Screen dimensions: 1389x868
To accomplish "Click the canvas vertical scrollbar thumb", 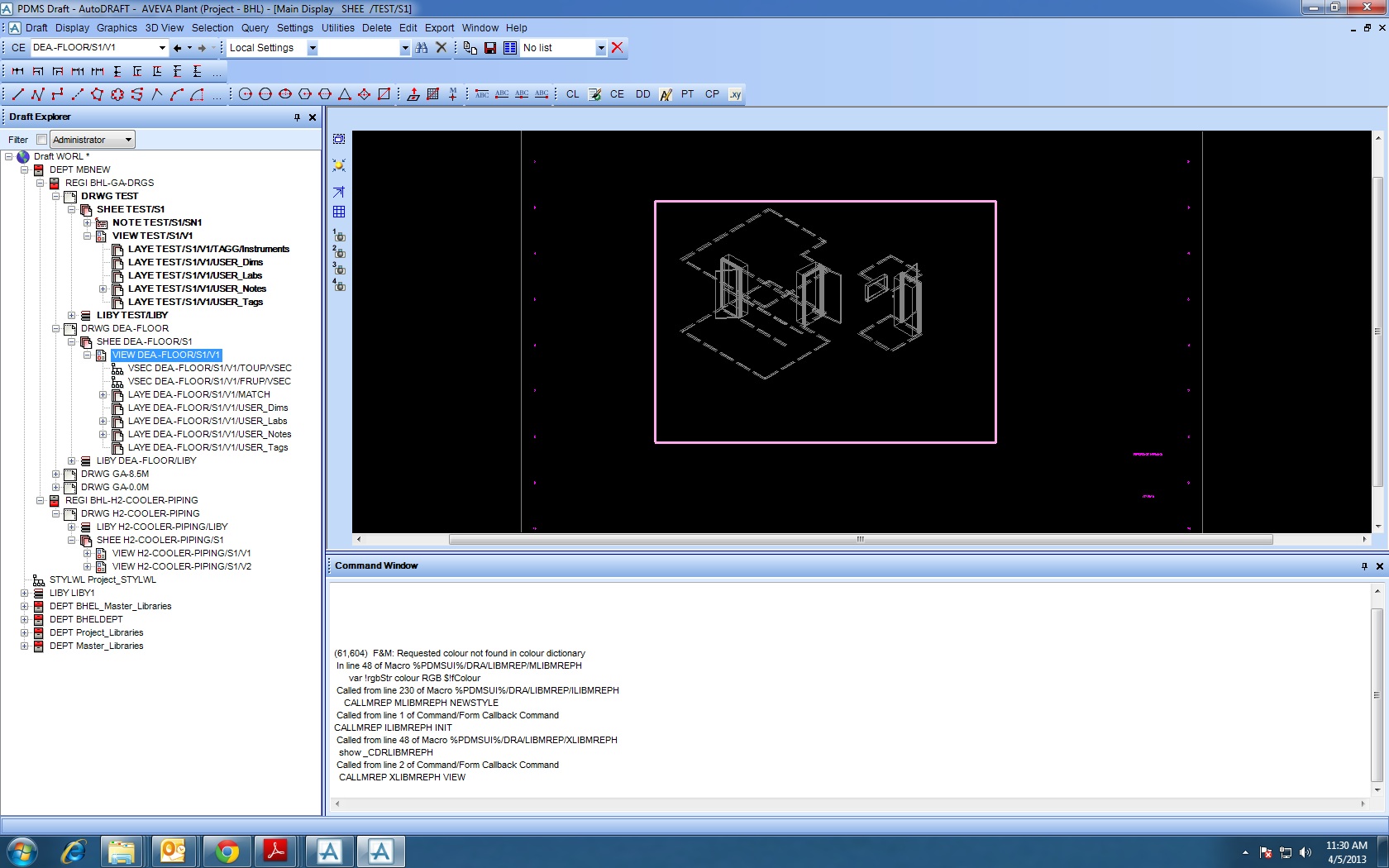I will pyautogui.click(x=1377, y=331).
